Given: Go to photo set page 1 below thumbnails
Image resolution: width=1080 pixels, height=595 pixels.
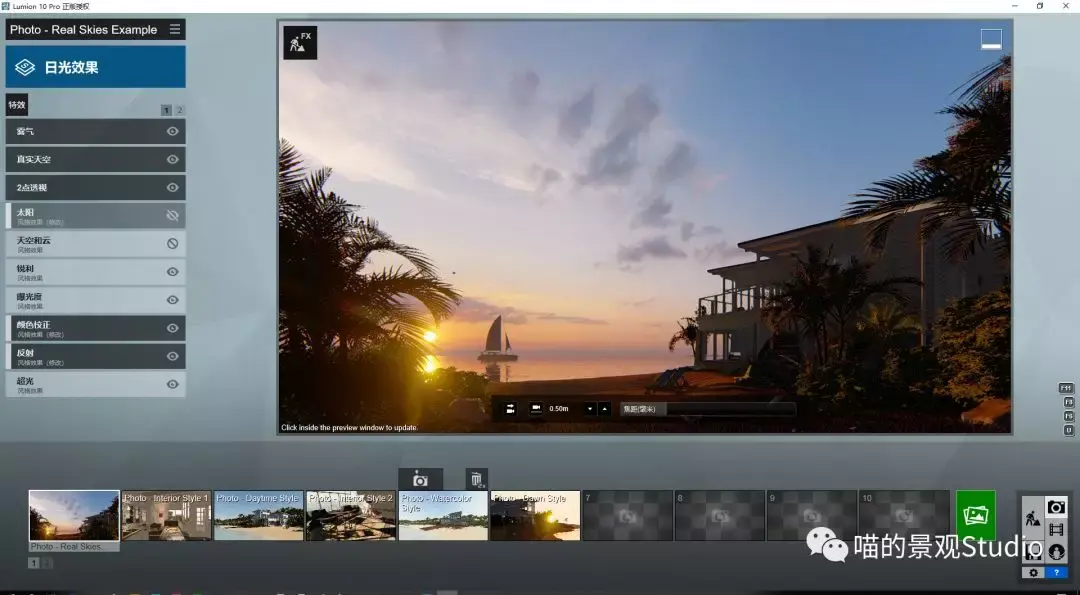Looking at the screenshot, I should coord(33,563).
